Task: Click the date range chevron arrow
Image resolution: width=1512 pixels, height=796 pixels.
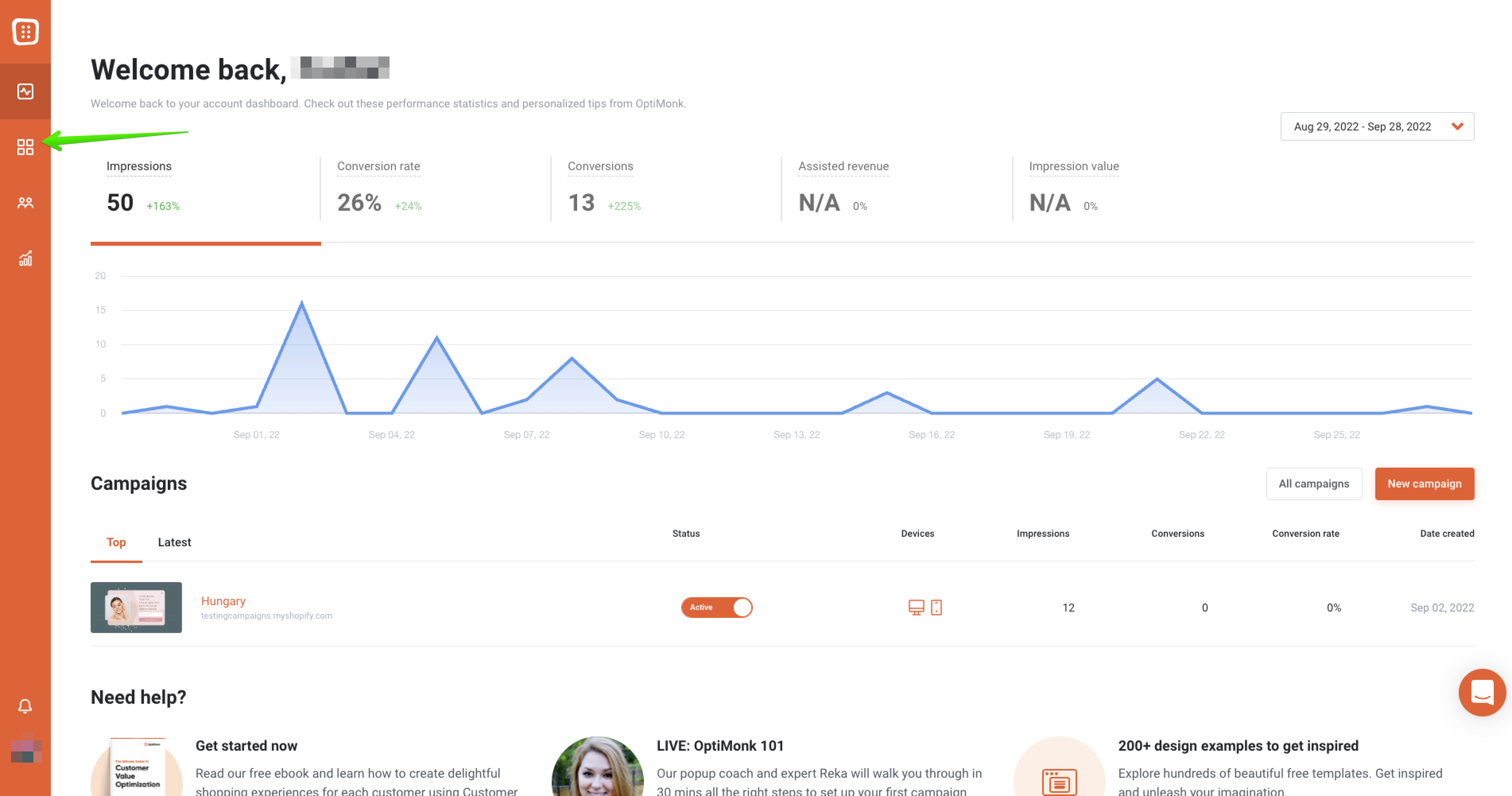Action: pos(1457,126)
